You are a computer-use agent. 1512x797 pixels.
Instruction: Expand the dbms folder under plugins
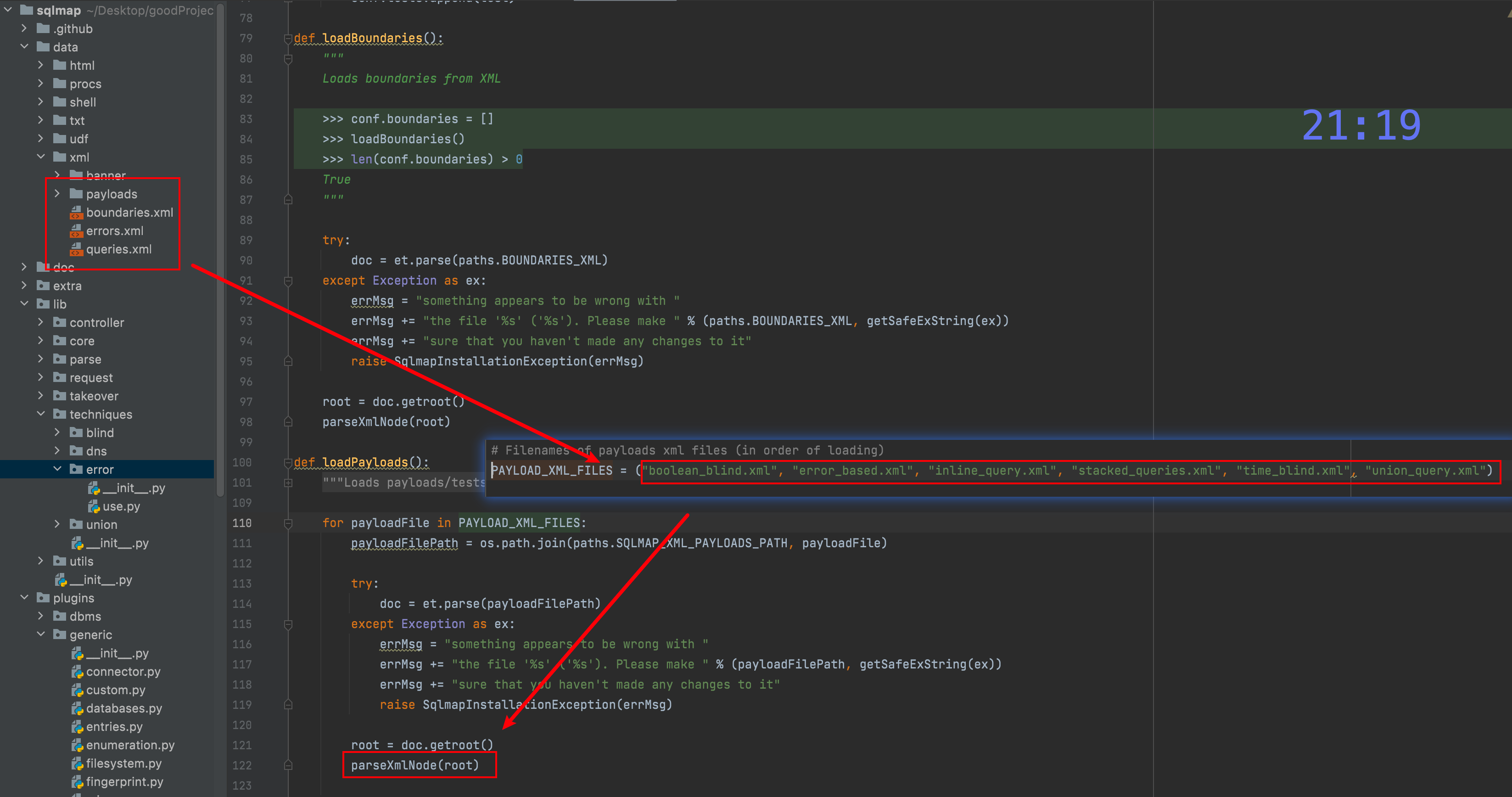coord(40,616)
